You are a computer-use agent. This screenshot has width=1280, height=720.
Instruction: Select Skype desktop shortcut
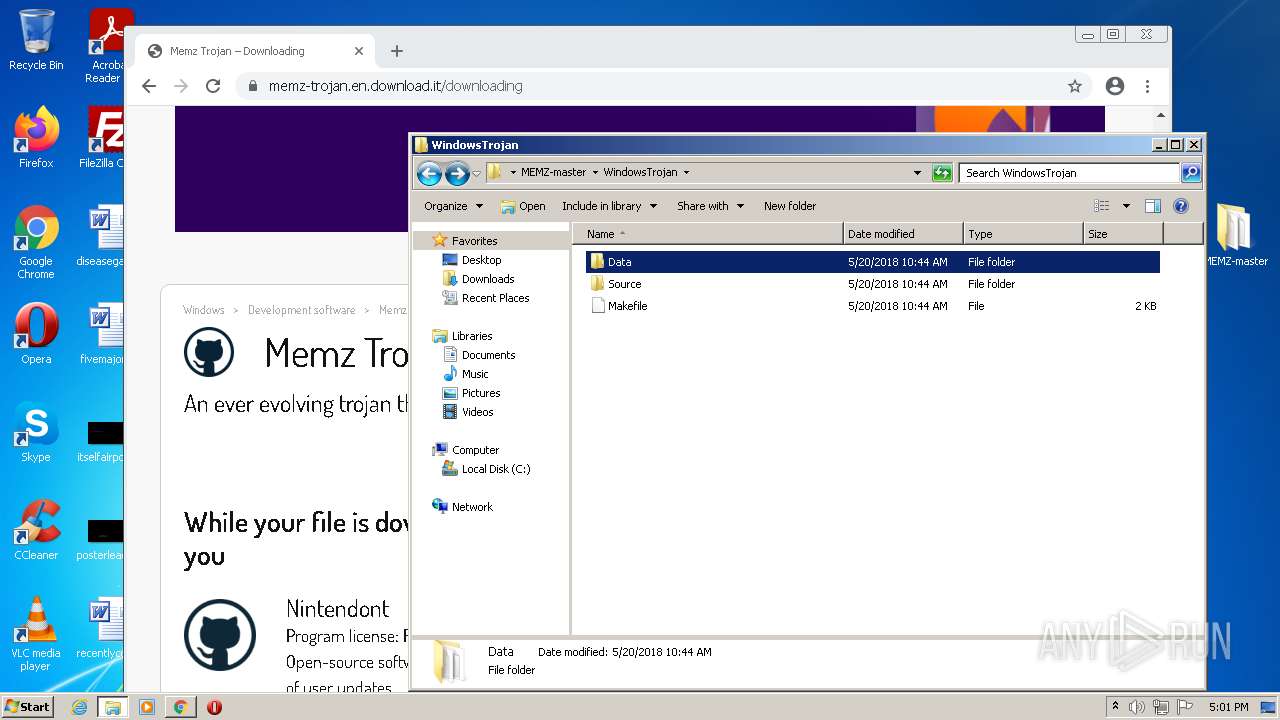(x=36, y=432)
